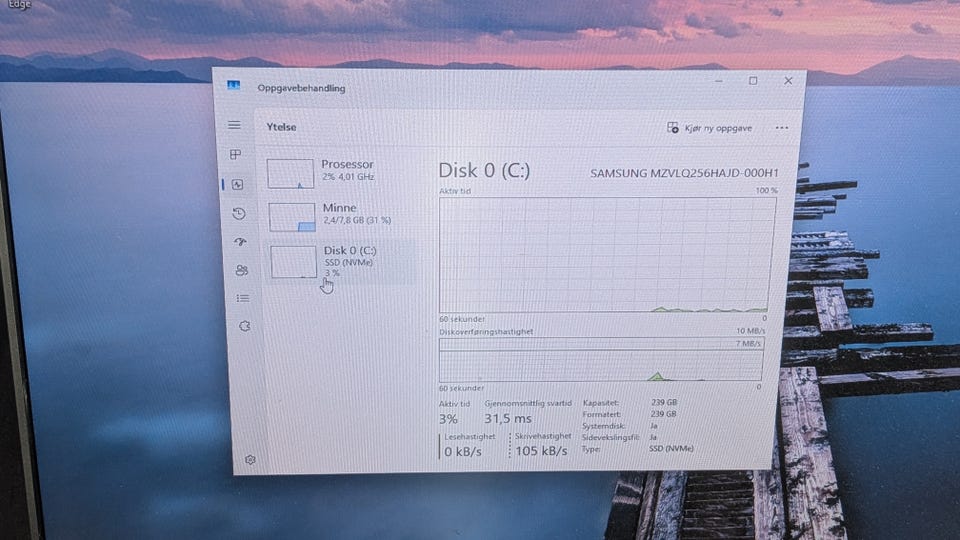Click the 0 kB/s read speed value
The image size is (960, 540).
463,452
